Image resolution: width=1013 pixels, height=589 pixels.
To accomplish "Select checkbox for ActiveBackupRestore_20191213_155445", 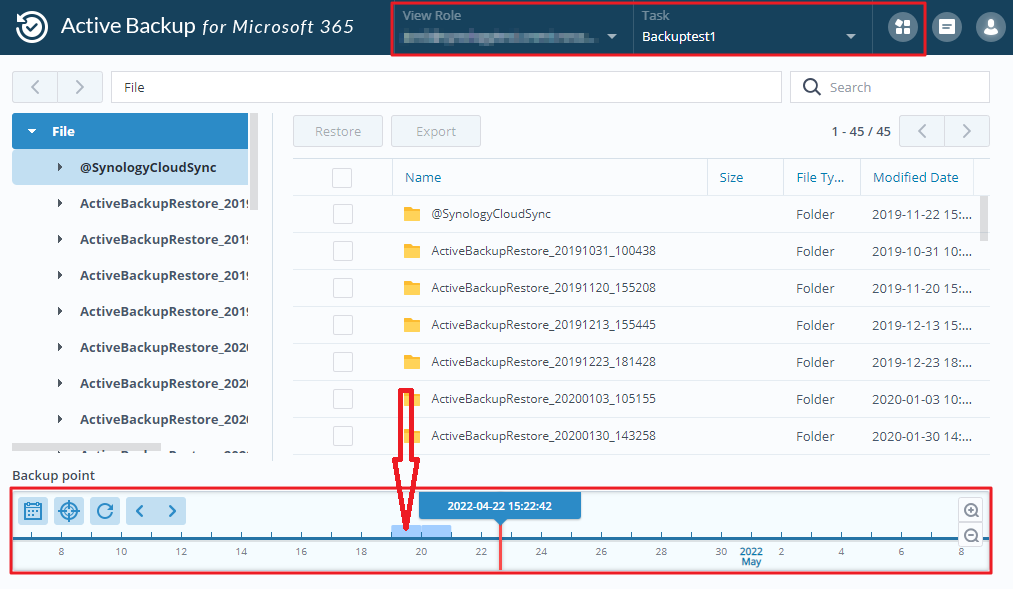I will [343, 325].
